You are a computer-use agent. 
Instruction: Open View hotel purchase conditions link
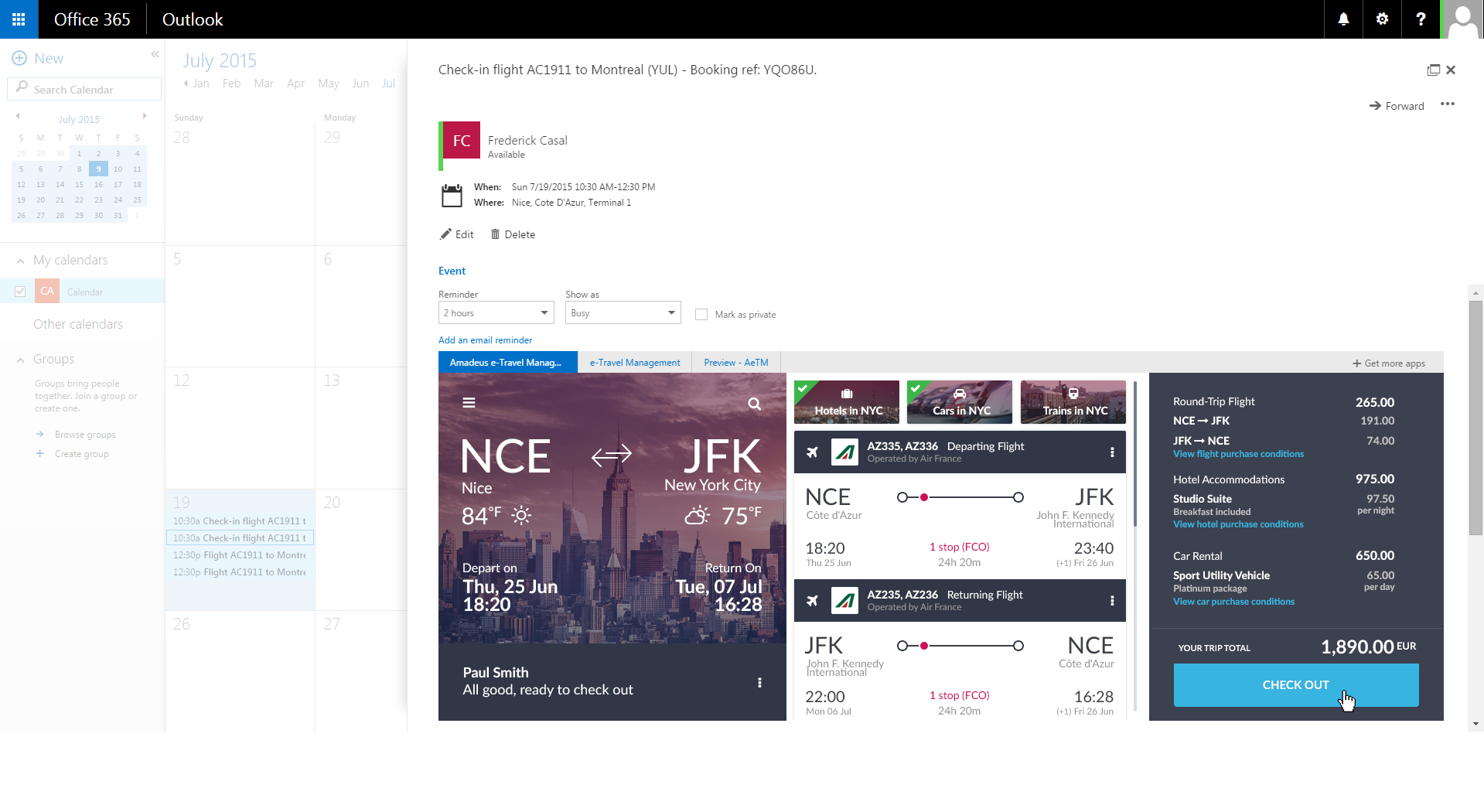1238,524
